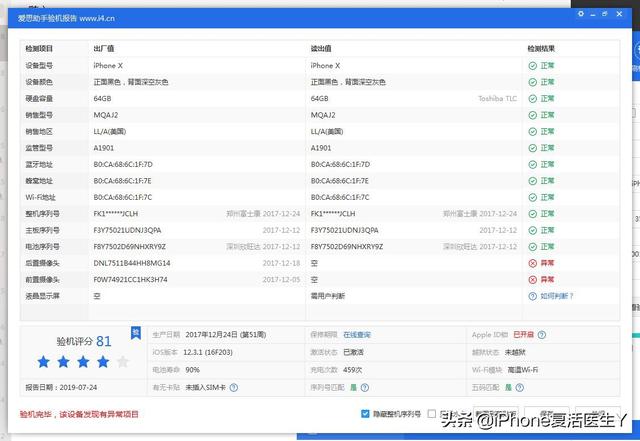Viewport: 640px width, 441px height.
Task: Click the first blue rating star
Action: tap(44, 362)
